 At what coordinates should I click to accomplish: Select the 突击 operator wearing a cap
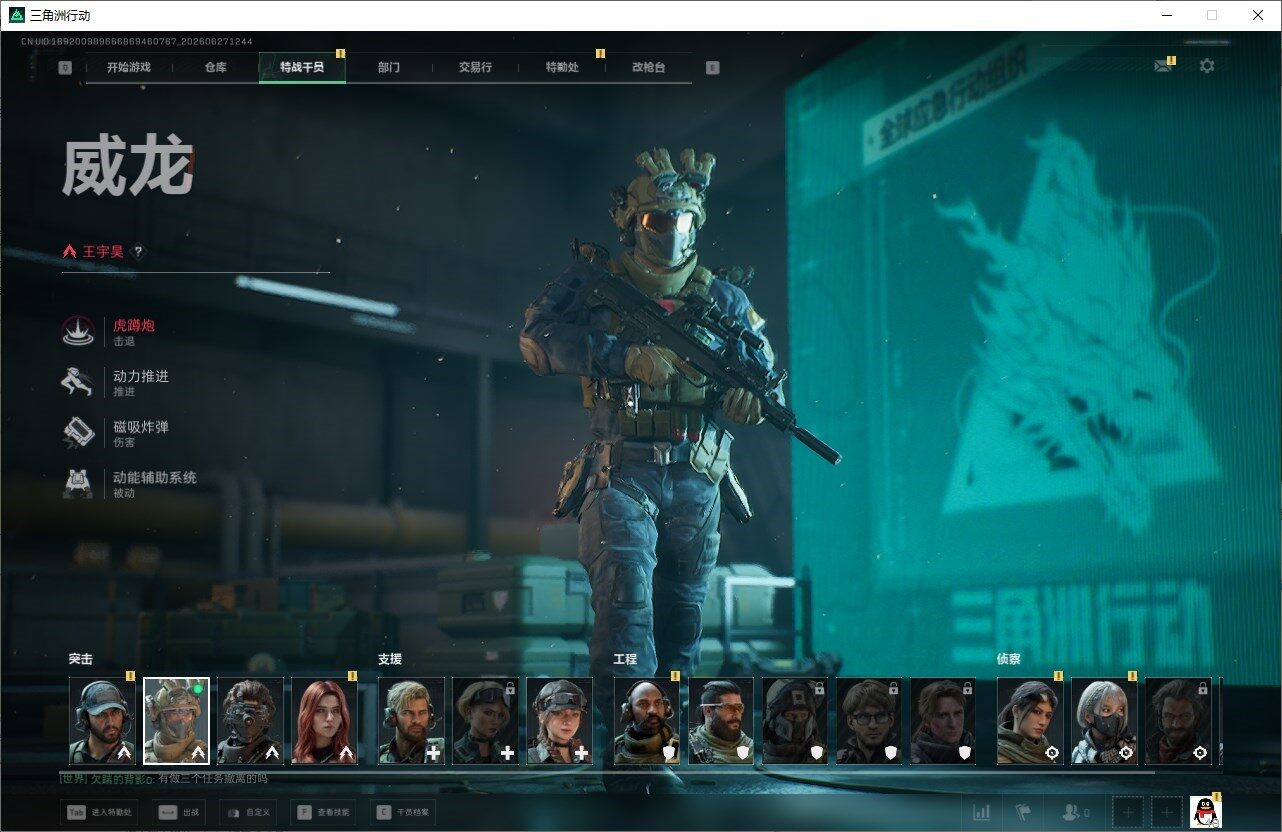click(x=102, y=721)
